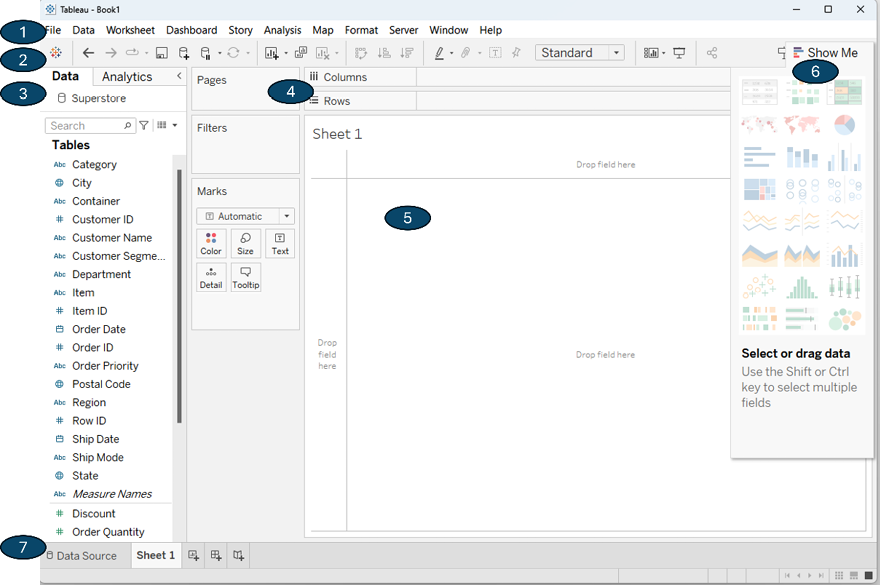Click the Share workbook icon
This screenshot has height=585, width=880.
point(712,53)
